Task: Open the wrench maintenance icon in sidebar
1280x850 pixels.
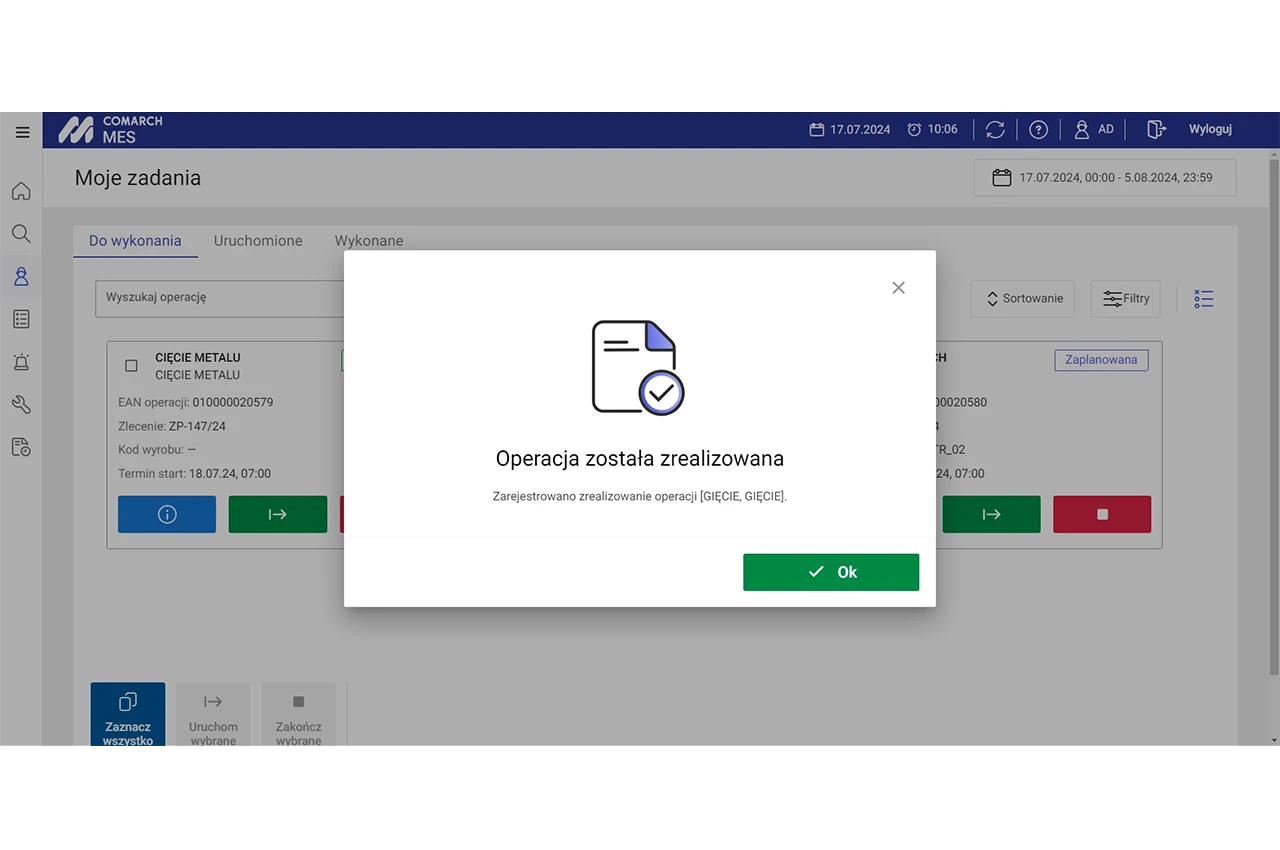Action: coord(21,404)
